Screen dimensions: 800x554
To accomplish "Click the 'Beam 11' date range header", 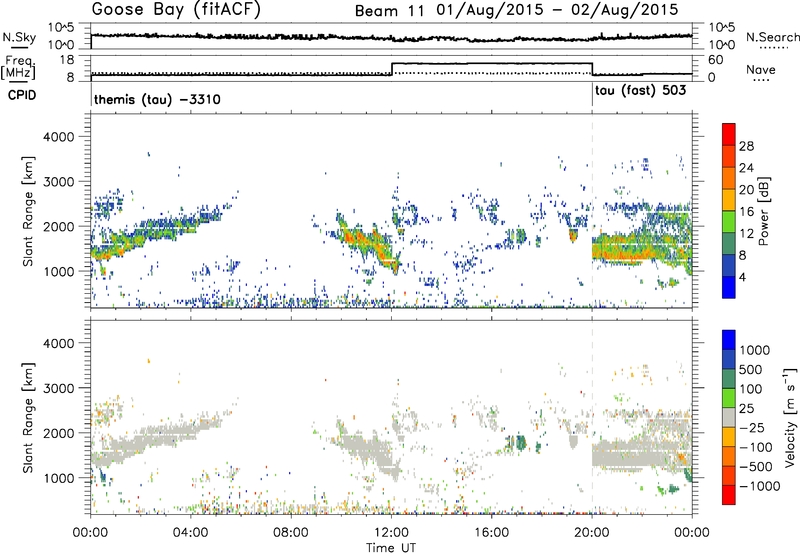I will pyautogui.click(x=516, y=10).
